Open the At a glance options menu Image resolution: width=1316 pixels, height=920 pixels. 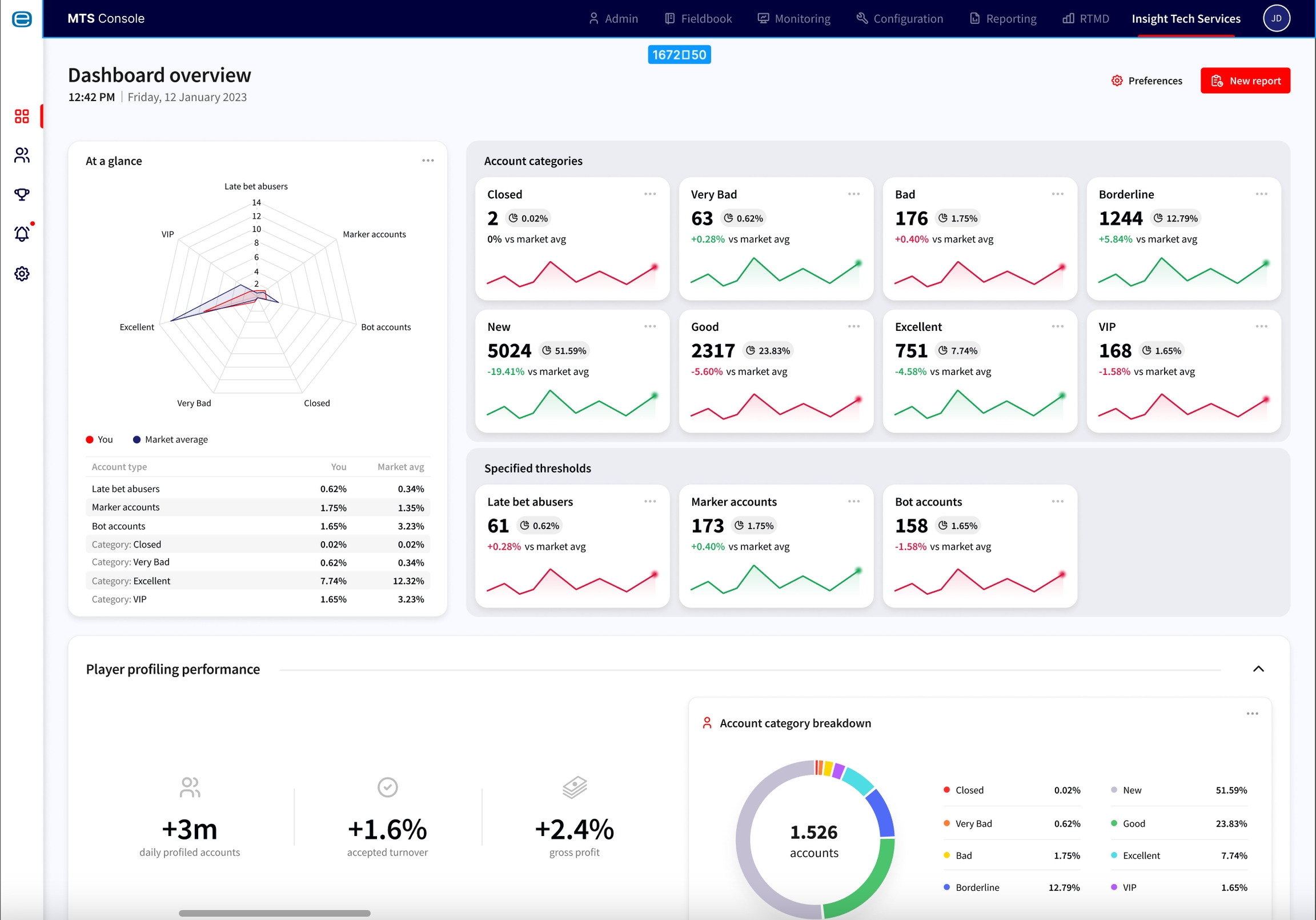[x=428, y=161]
